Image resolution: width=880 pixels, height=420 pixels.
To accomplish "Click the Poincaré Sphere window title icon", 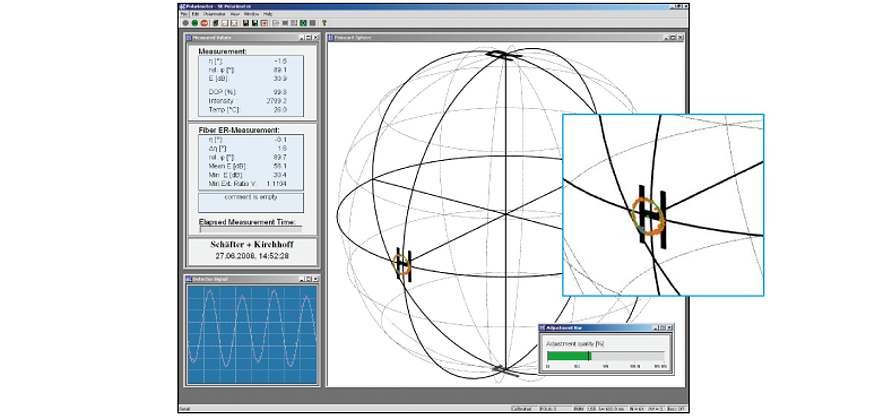I will [x=332, y=38].
